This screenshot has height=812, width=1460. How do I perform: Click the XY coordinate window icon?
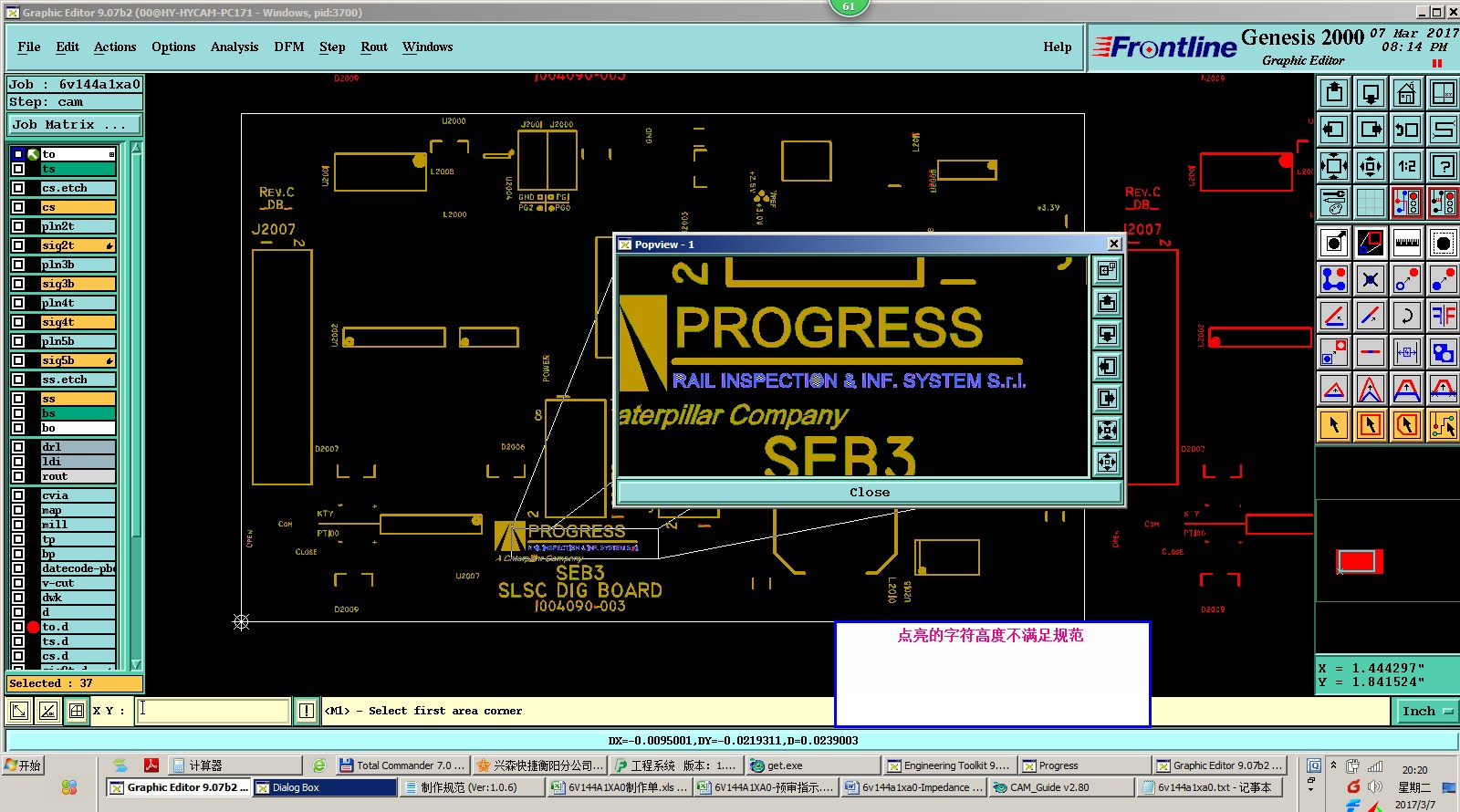click(x=1444, y=93)
